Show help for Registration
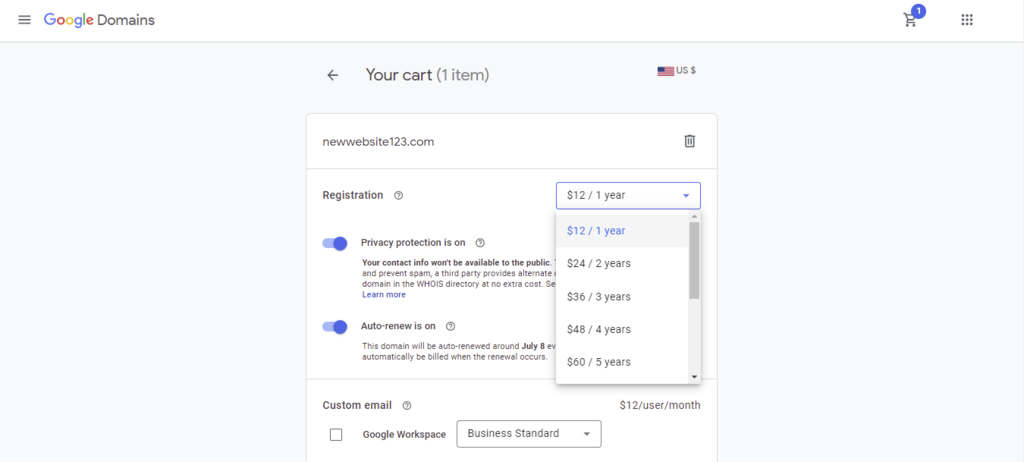Image resolution: width=1024 pixels, height=462 pixels. 398,196
